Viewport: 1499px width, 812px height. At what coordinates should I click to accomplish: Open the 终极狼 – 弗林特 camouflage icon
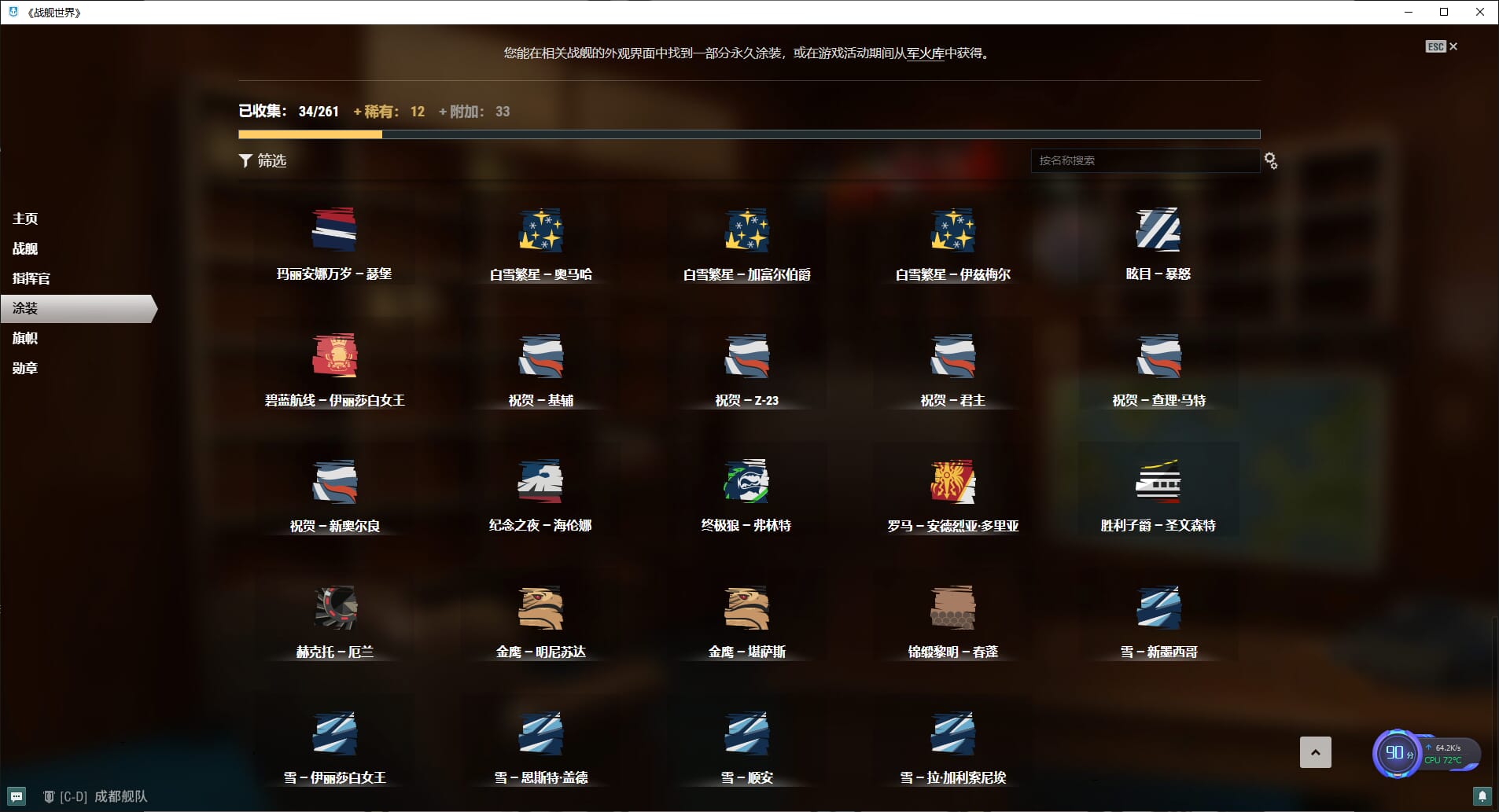pyautogui.click(x=746, y=481)
